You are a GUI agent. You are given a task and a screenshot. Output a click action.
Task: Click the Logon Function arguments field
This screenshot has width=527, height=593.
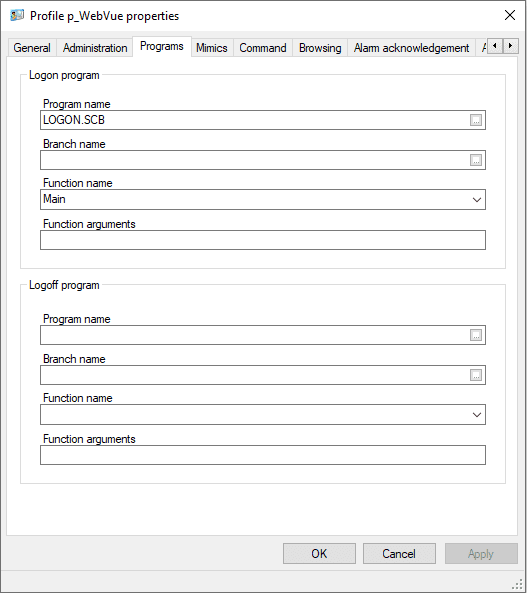(x=263, y=240)
